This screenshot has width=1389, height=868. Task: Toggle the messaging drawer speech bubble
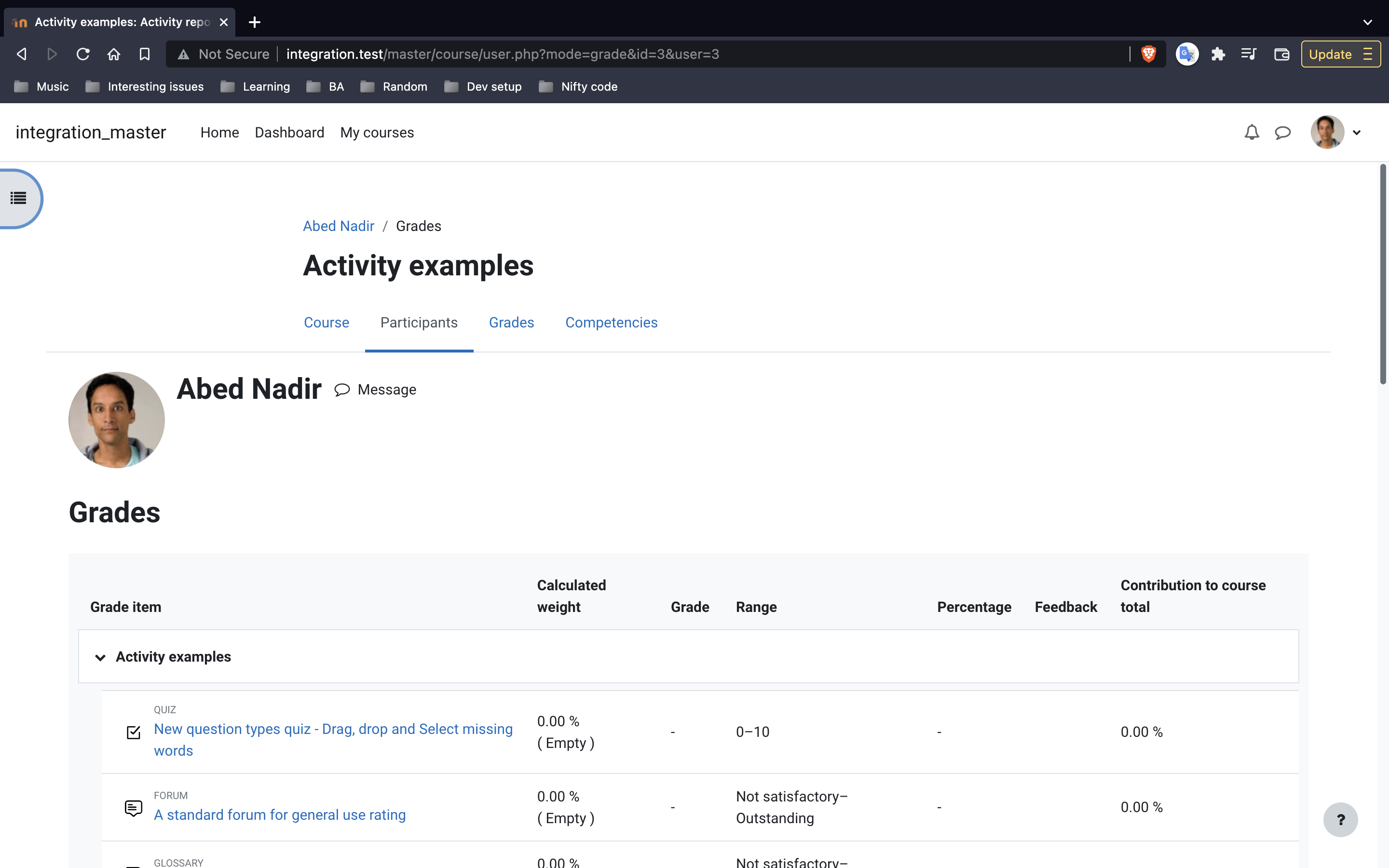point(1282,133)
